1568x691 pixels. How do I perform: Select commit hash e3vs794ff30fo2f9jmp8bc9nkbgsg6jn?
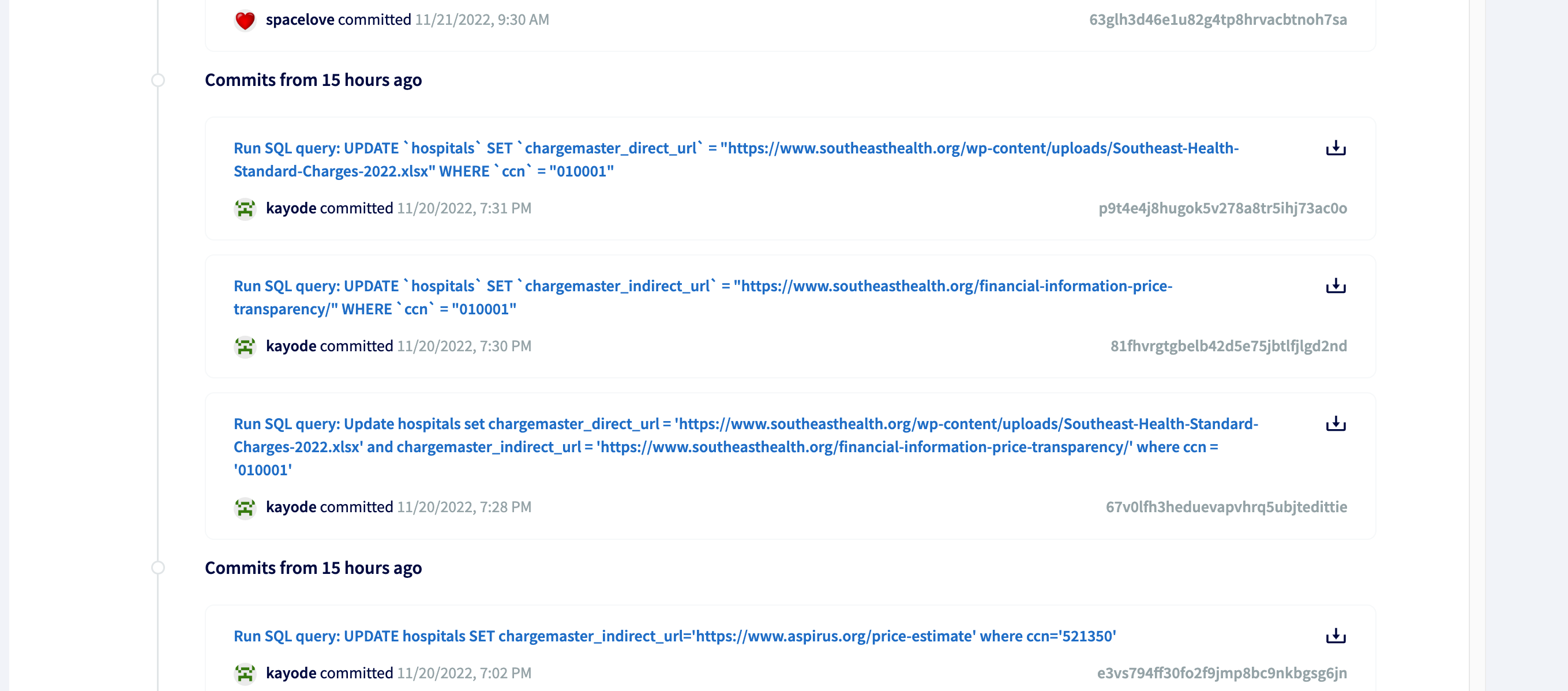1222,673
